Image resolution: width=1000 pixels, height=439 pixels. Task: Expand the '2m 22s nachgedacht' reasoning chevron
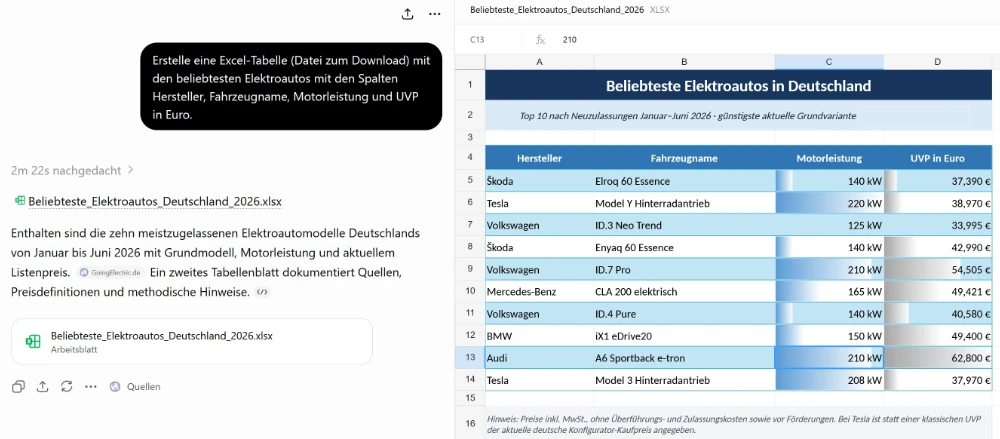click(131, 170)
